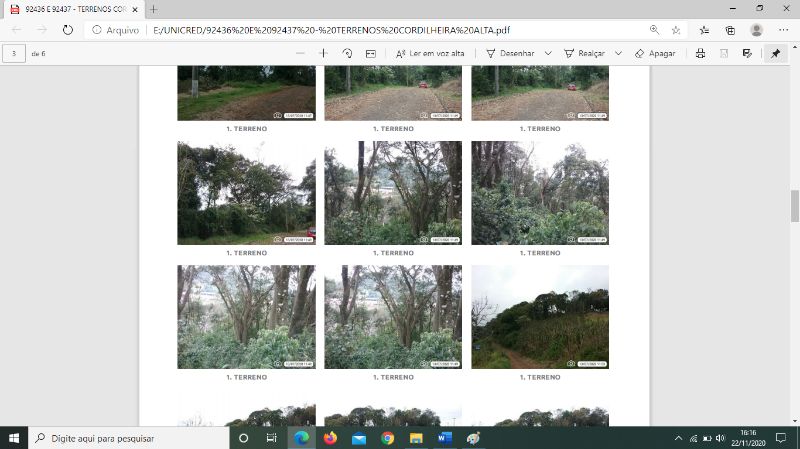Open File Explorer from taskbar

pos(416,438)
